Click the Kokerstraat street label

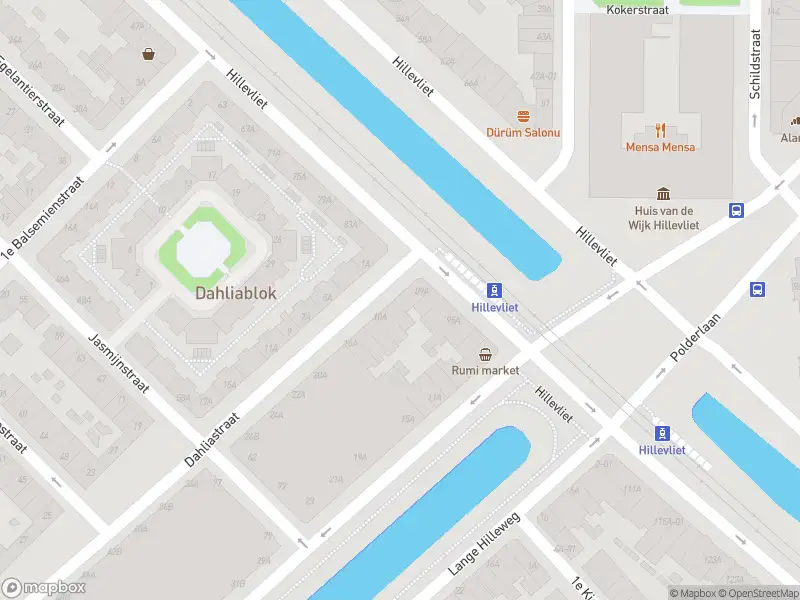pyautogui.click(x=637, y=9)
